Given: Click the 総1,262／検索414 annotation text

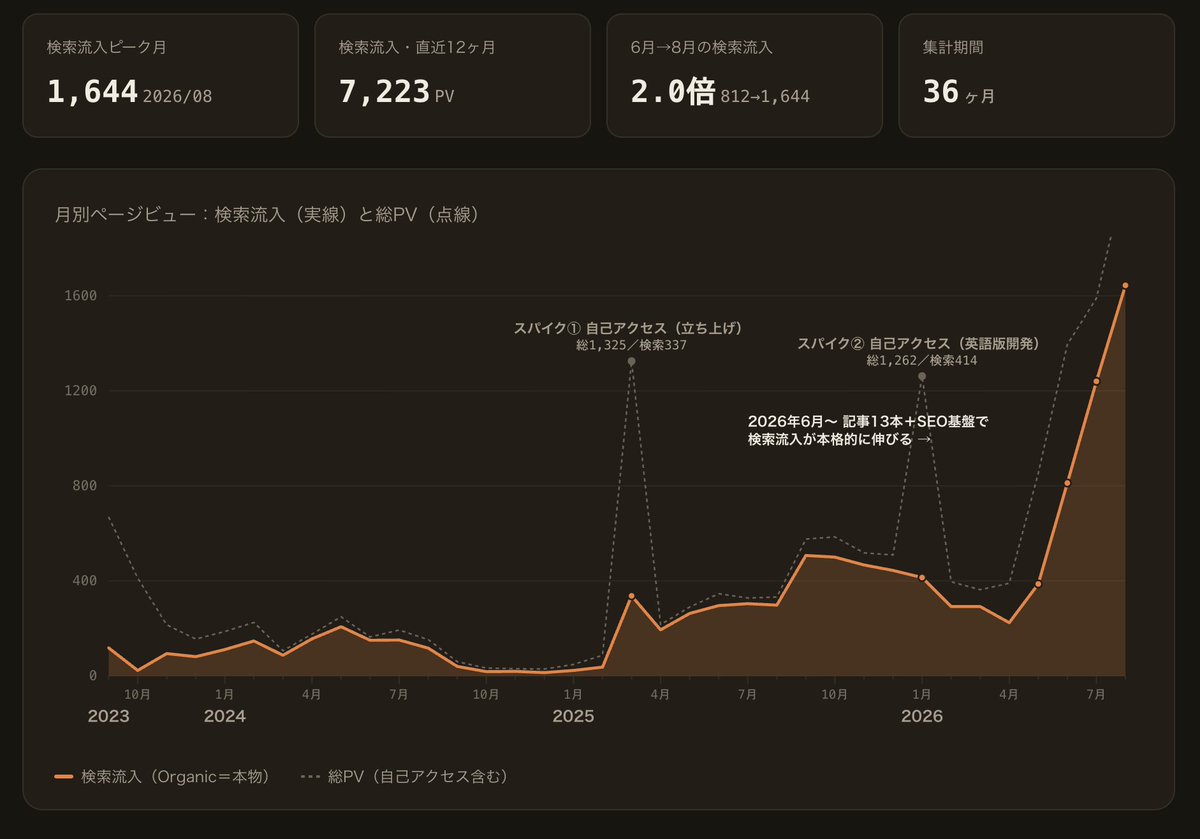Looking at the screenshot, I should tap(922, 360).
